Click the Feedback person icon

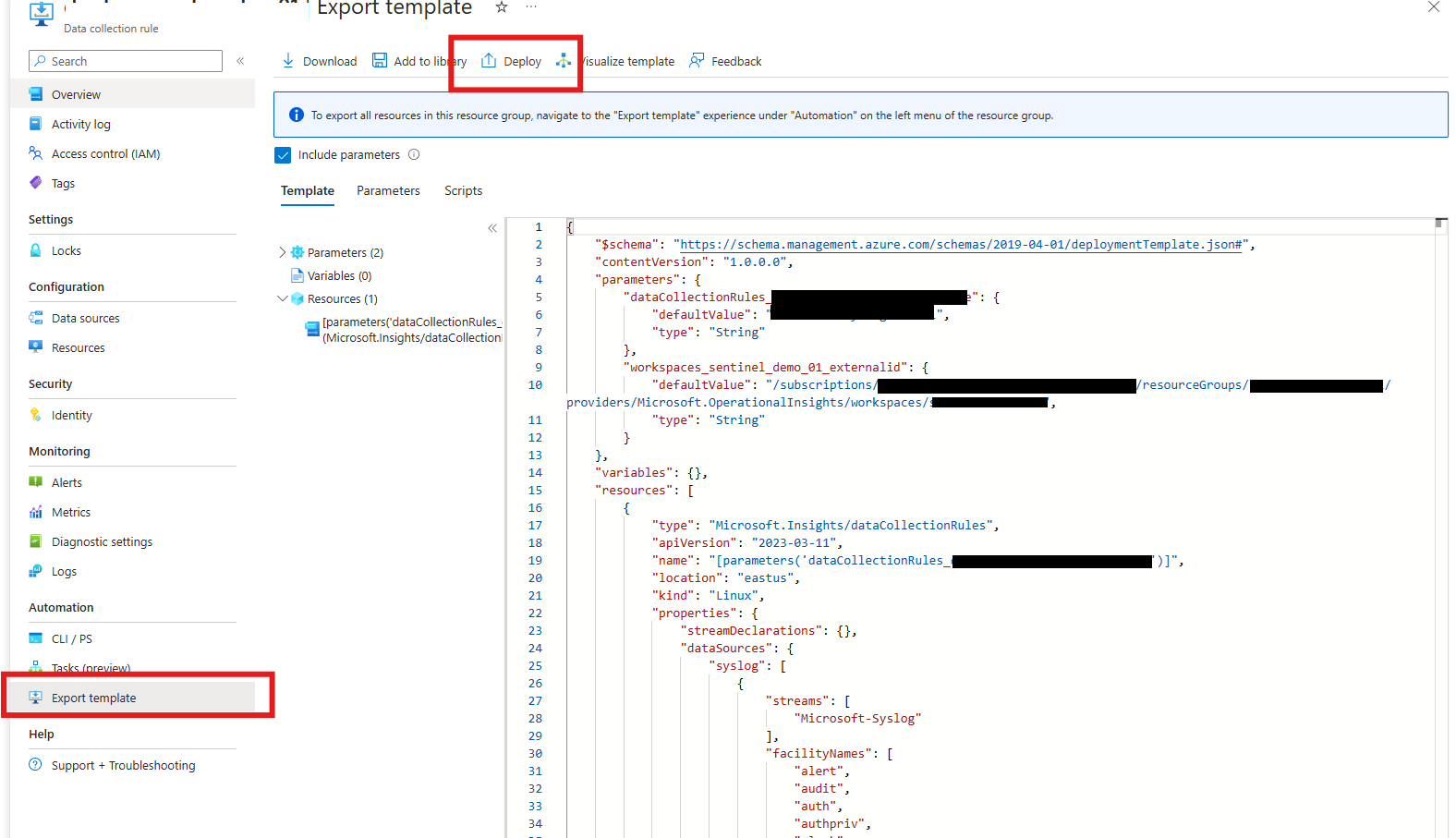click(697, 61)
